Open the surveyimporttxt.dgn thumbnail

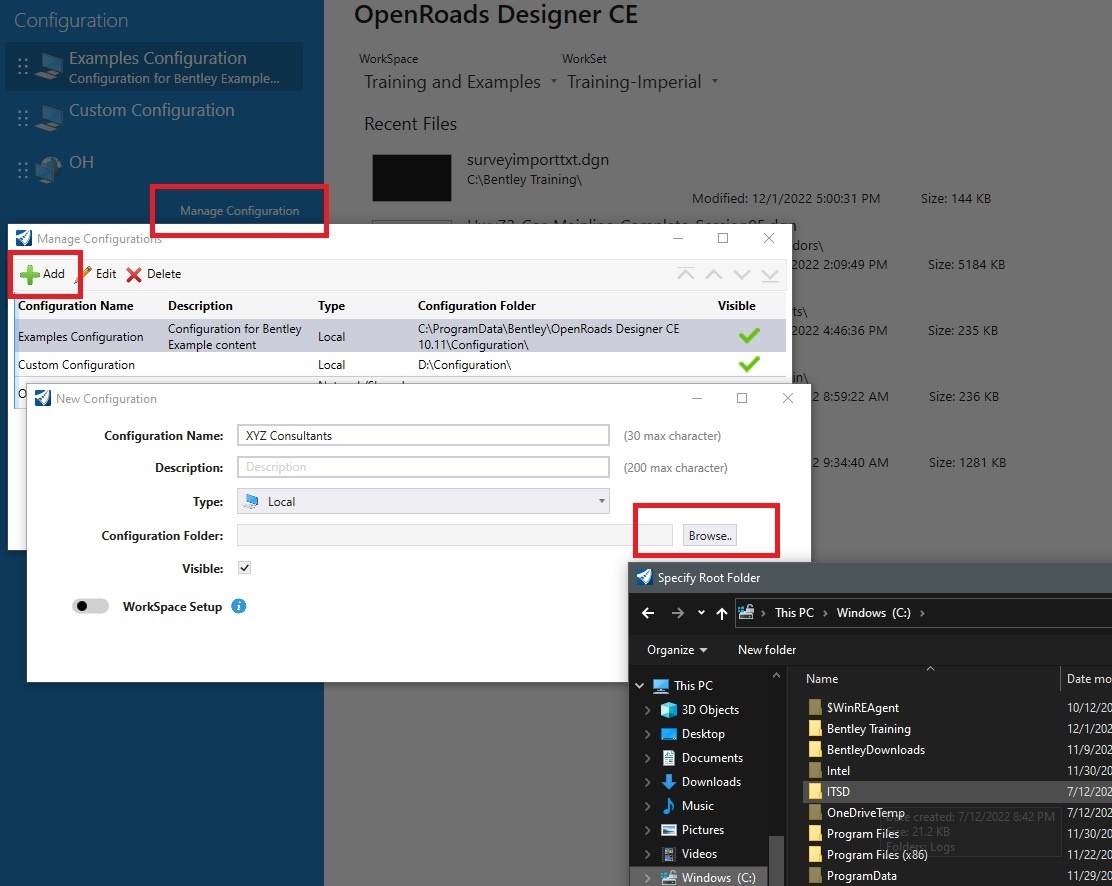(412, 178)
